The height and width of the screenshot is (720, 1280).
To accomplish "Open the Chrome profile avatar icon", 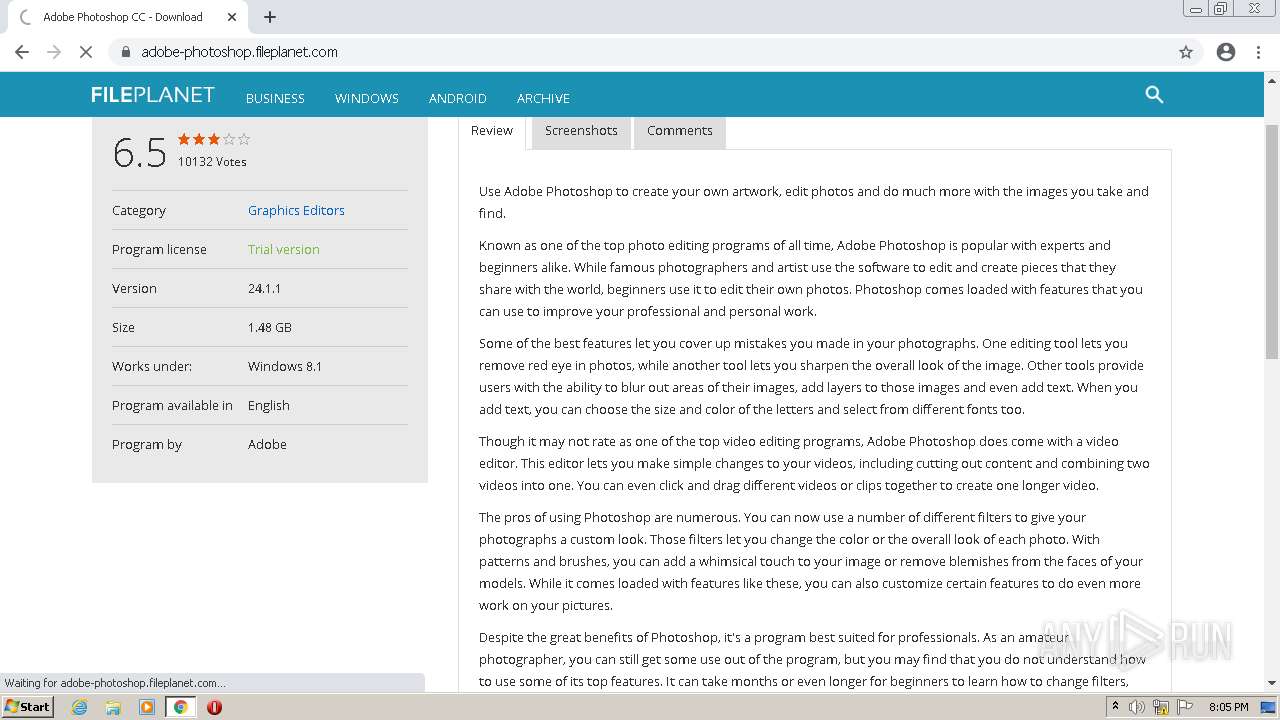I will (1226, 52).
